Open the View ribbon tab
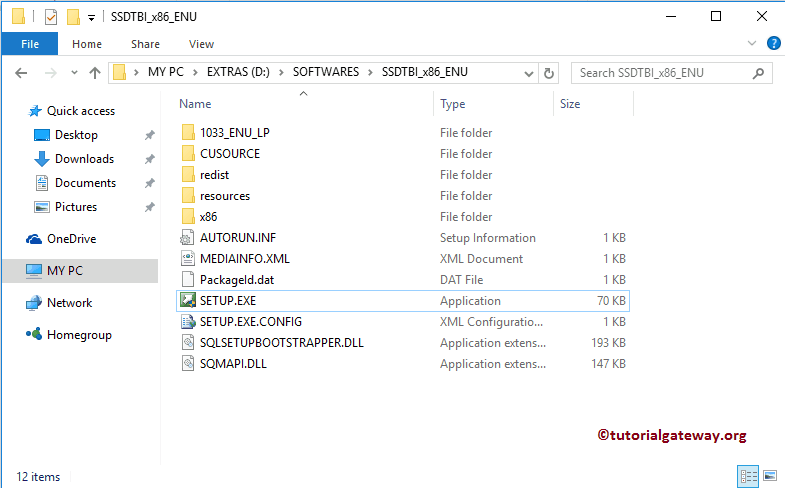The width and height of the screenshot is (785, 488). pyautogui.click(x=201, y=44)
